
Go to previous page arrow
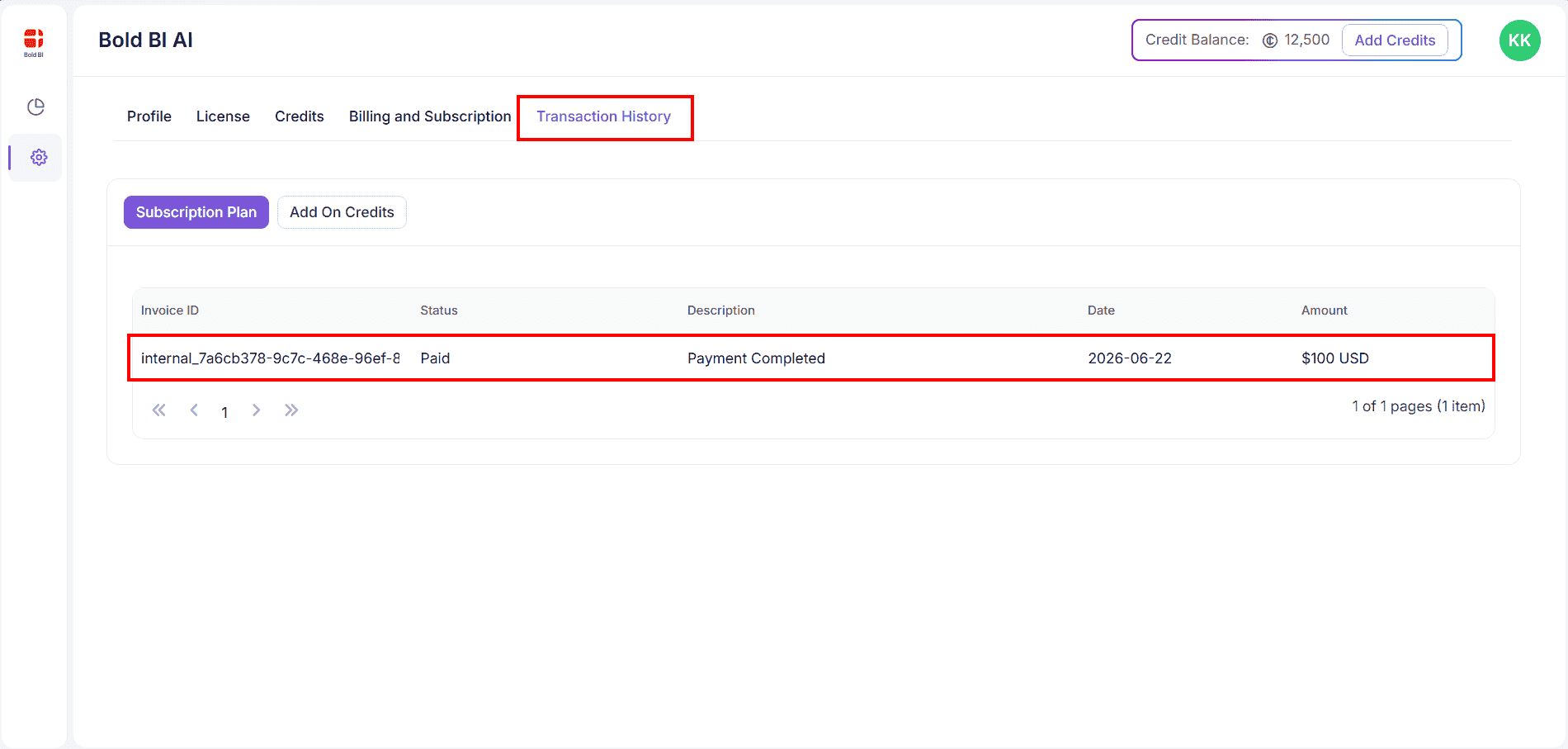(x=194, y=410)
